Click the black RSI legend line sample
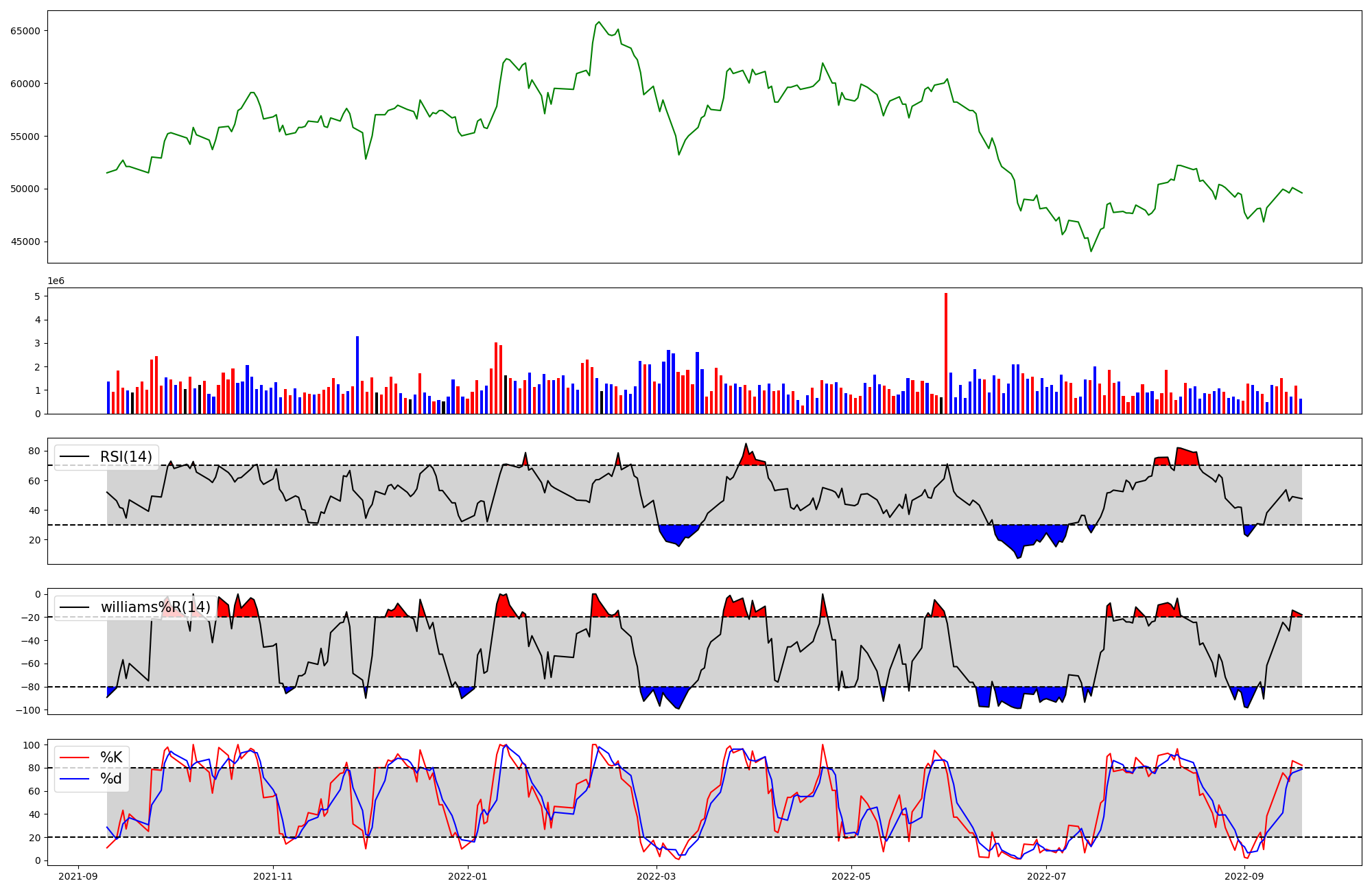Image resolution: width=1372 pixels, height=892 pixels. click(75, 457)
